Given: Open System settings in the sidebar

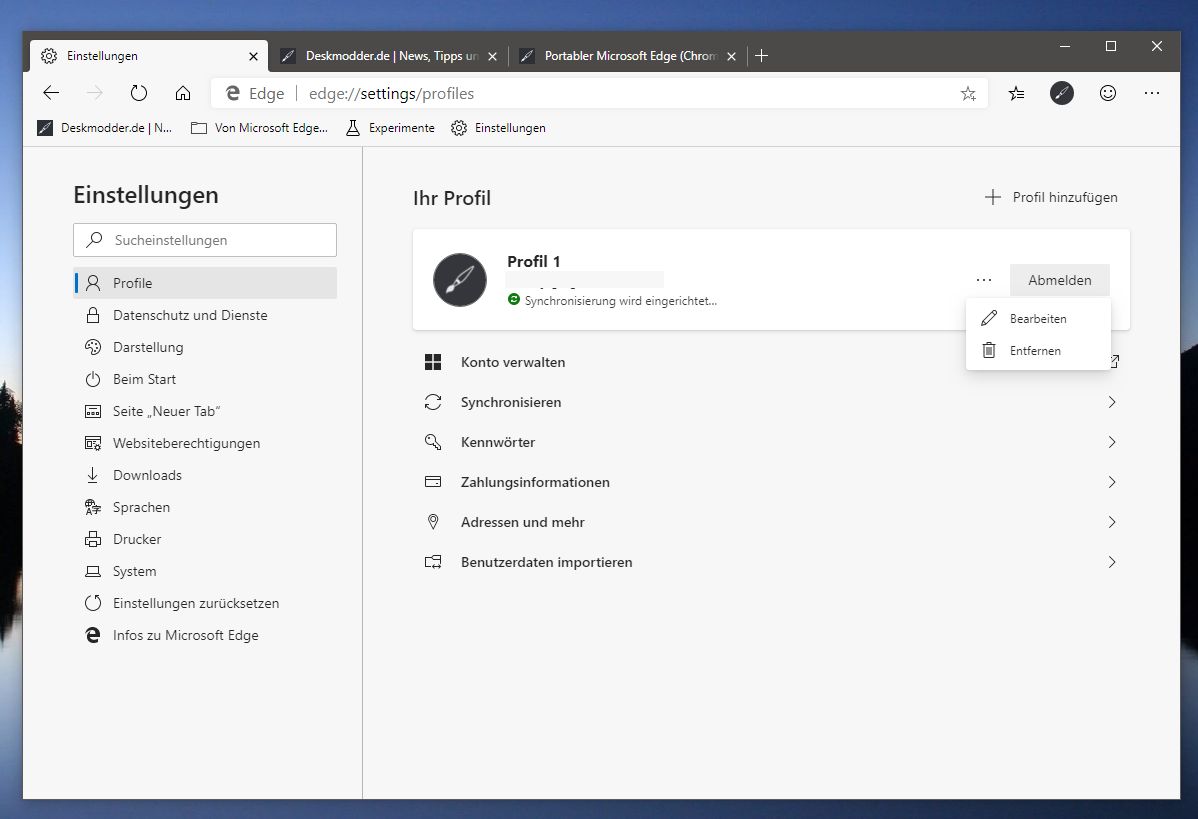Looking at the screenshot, I should [x=205, y=571].
